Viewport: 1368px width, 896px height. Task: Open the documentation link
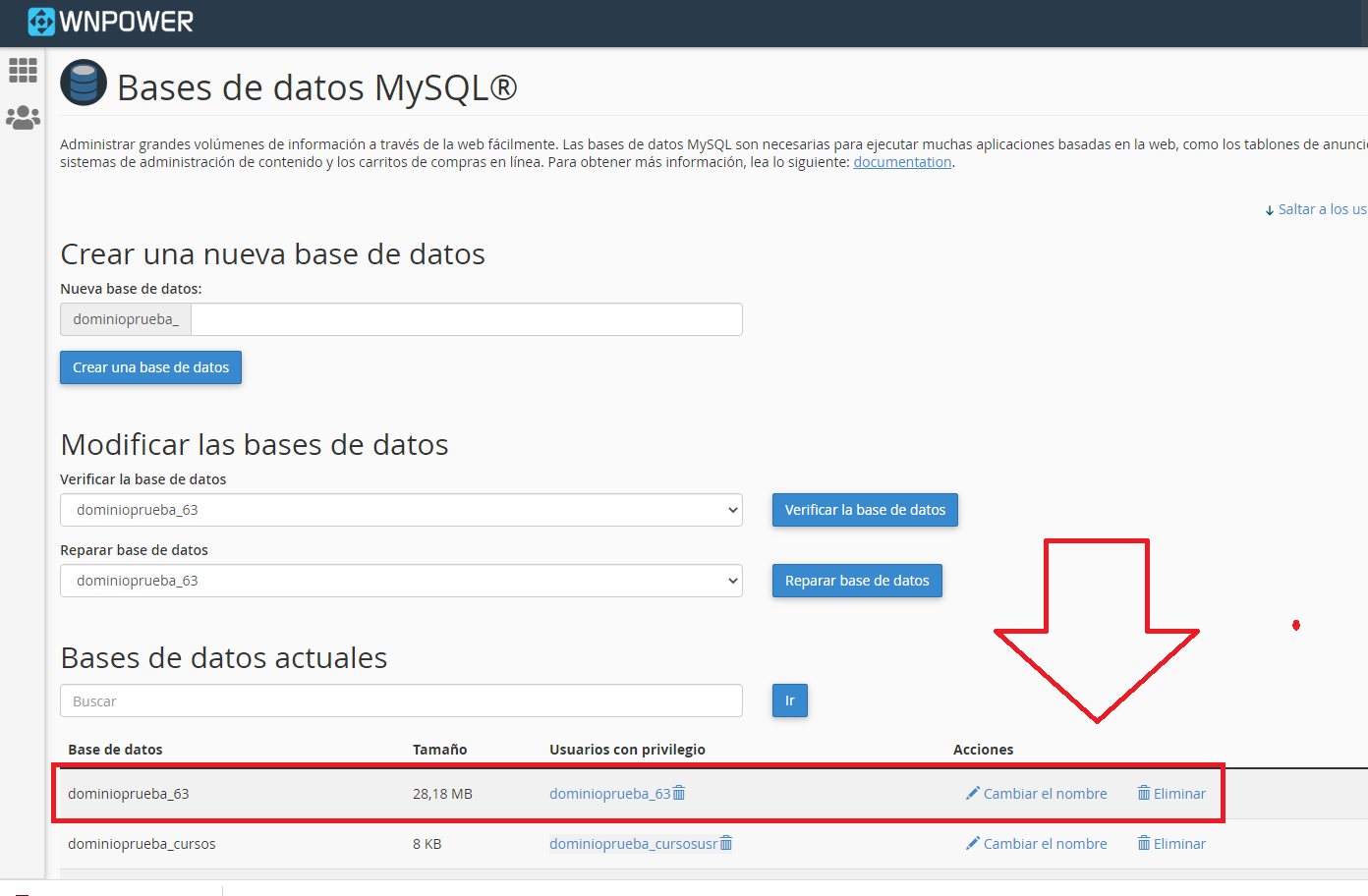coord(902,162)
